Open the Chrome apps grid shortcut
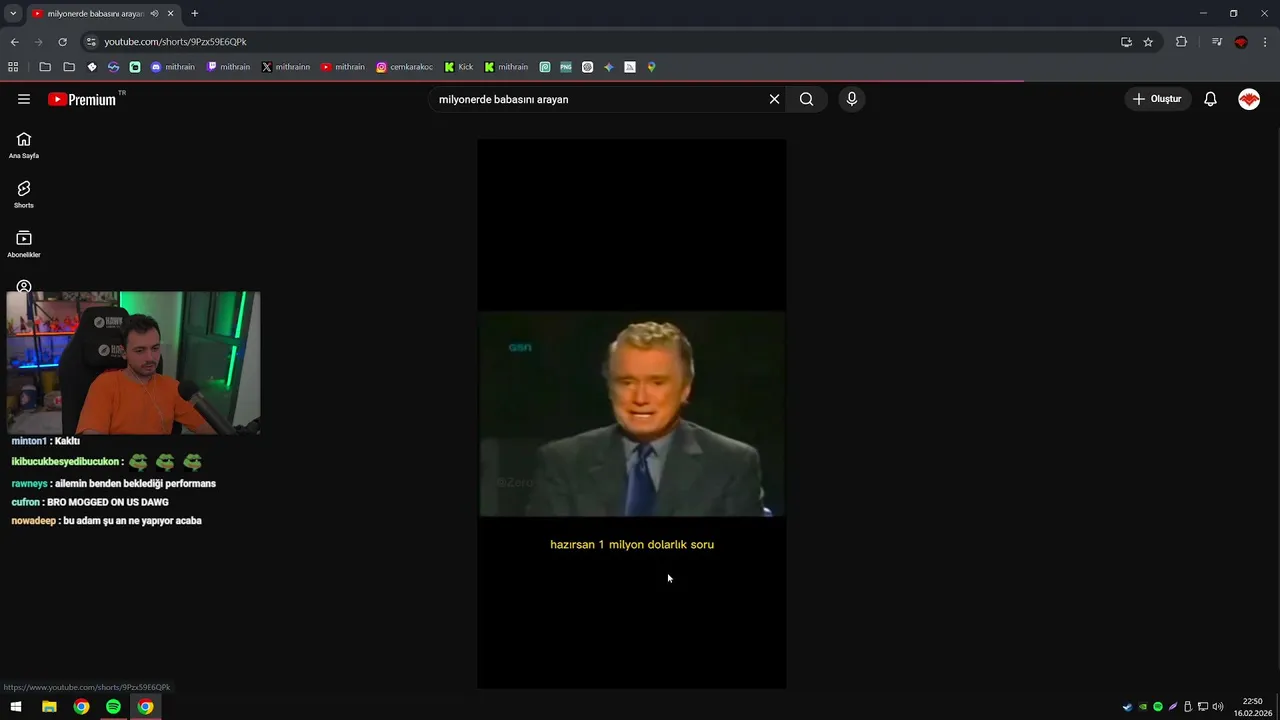 point(13,67)
